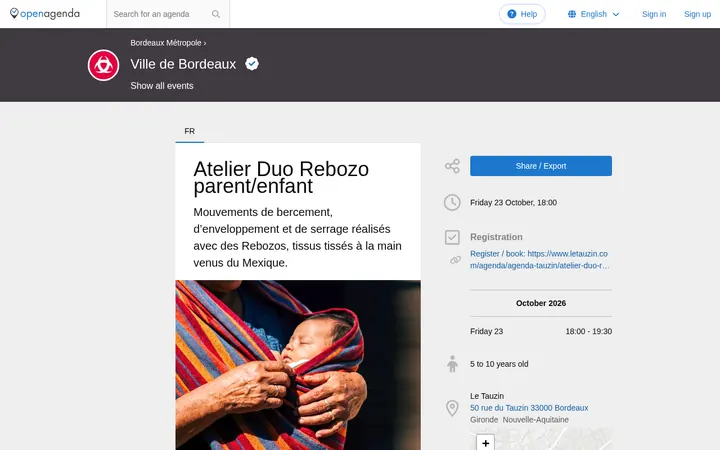Click the Ville de Bordeaux round logo
This screenshot has width=720, height=450.
point(103,65)
